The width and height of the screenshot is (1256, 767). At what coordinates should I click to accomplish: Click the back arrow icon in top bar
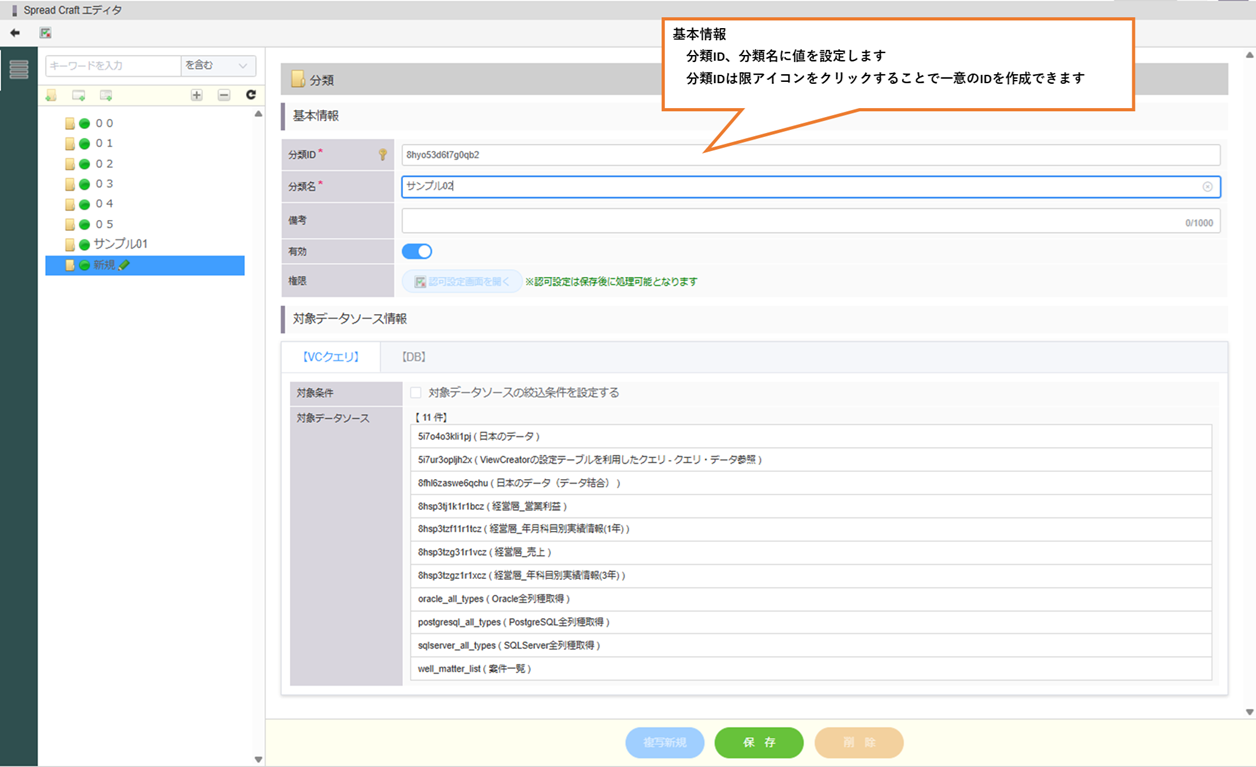click(x=15, y=33)
